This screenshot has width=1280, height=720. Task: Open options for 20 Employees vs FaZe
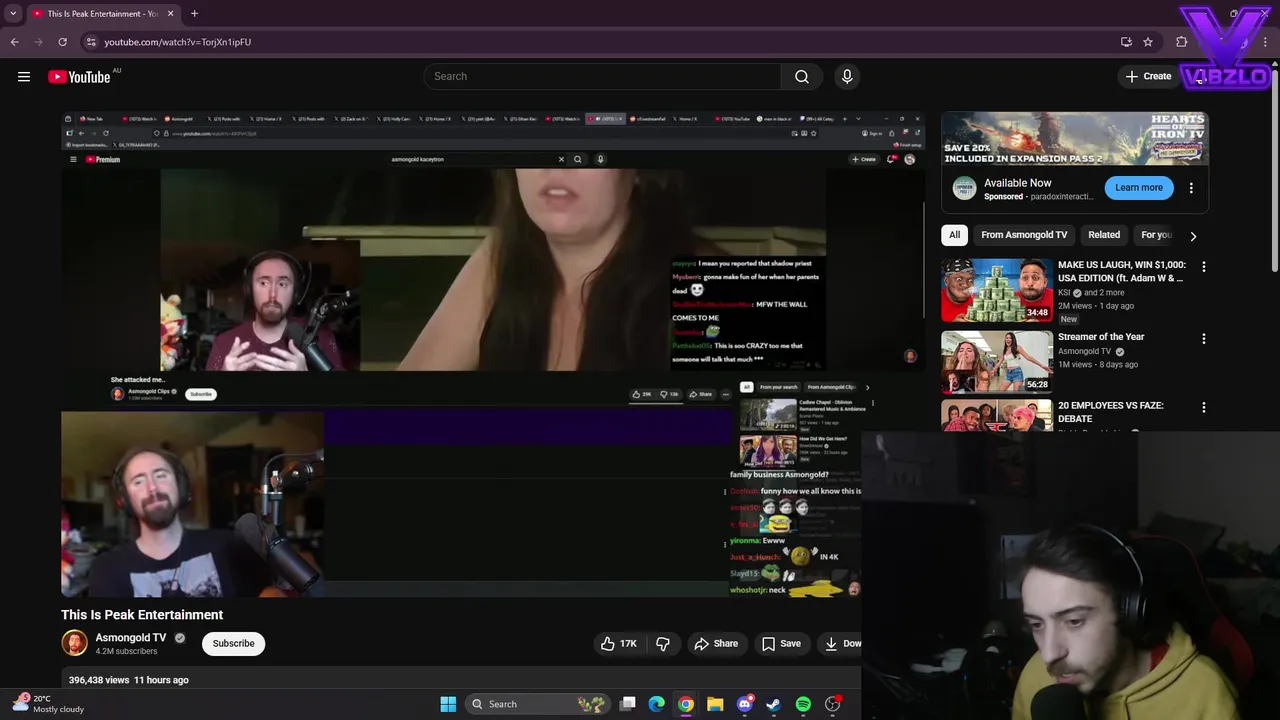pyautogui.click(x=1204, y=408)
